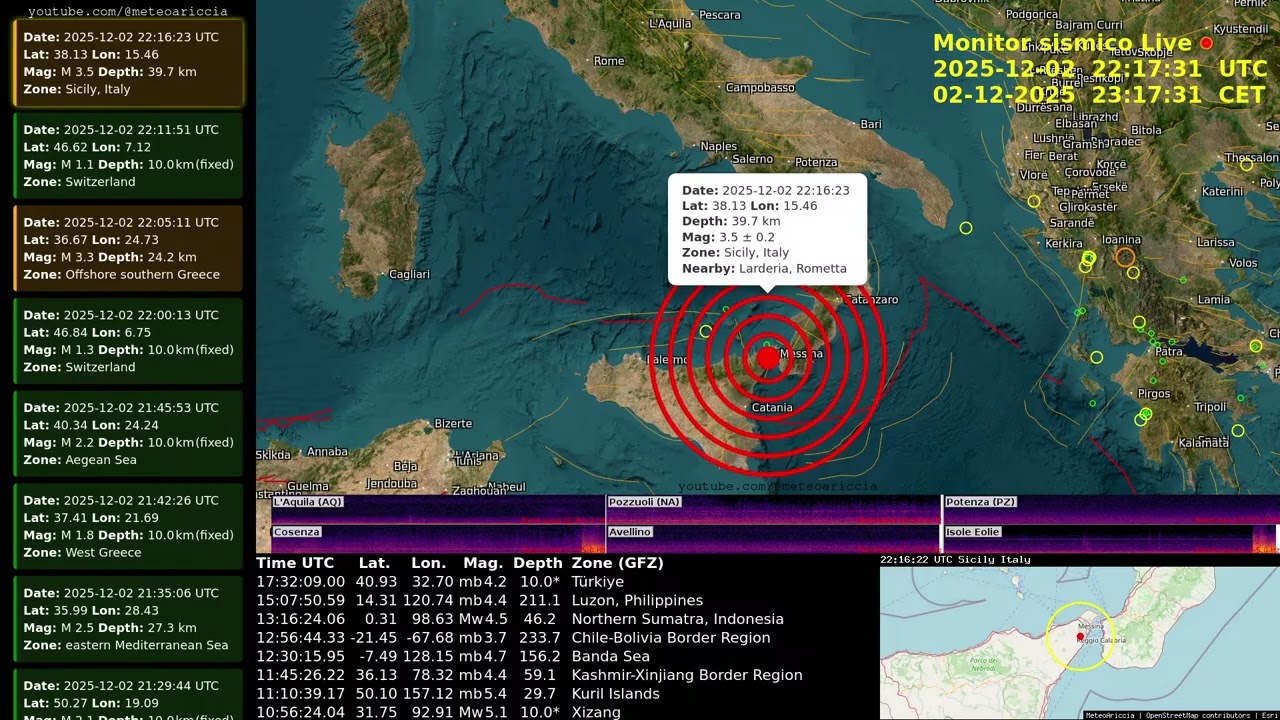Click the large yellow circle on the mini-map
The width and height of the screenshot is (1280, 720).
point(1079,636)
